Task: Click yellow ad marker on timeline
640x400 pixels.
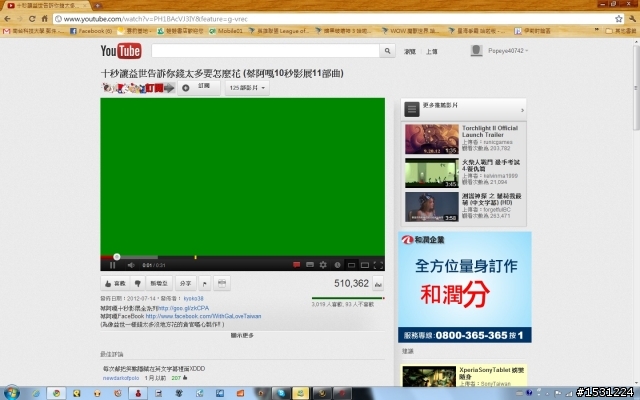Action: click(x=196, y=257)
